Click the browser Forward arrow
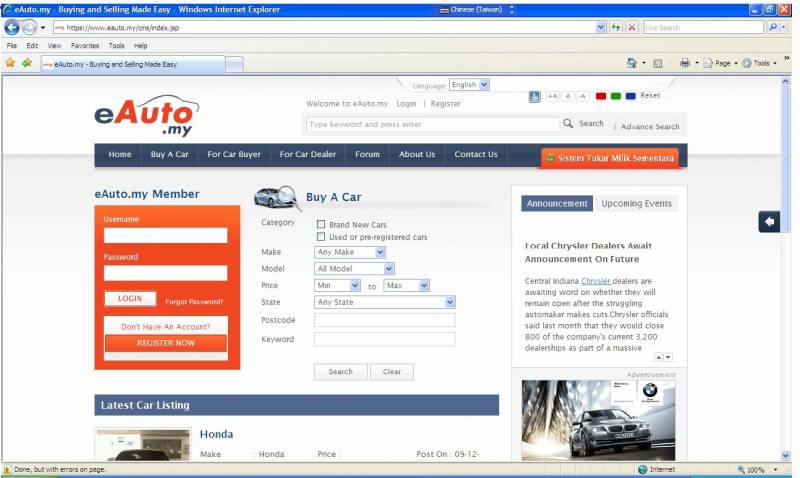Image resolution: width=800 pixels, height=478 pixels. [x=29, y=27]
